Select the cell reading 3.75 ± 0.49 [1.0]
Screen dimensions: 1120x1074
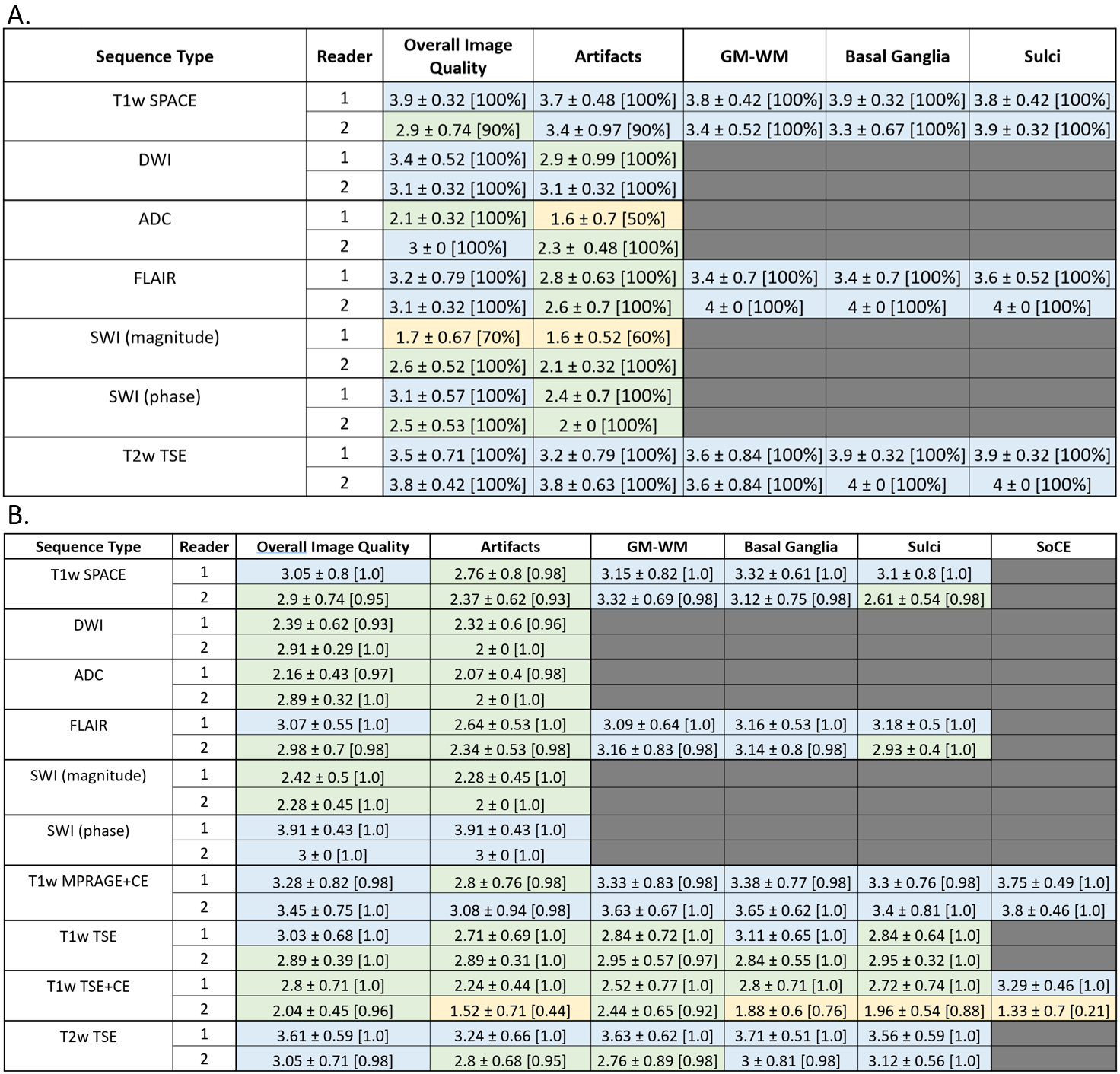[x=1053, y=882]
